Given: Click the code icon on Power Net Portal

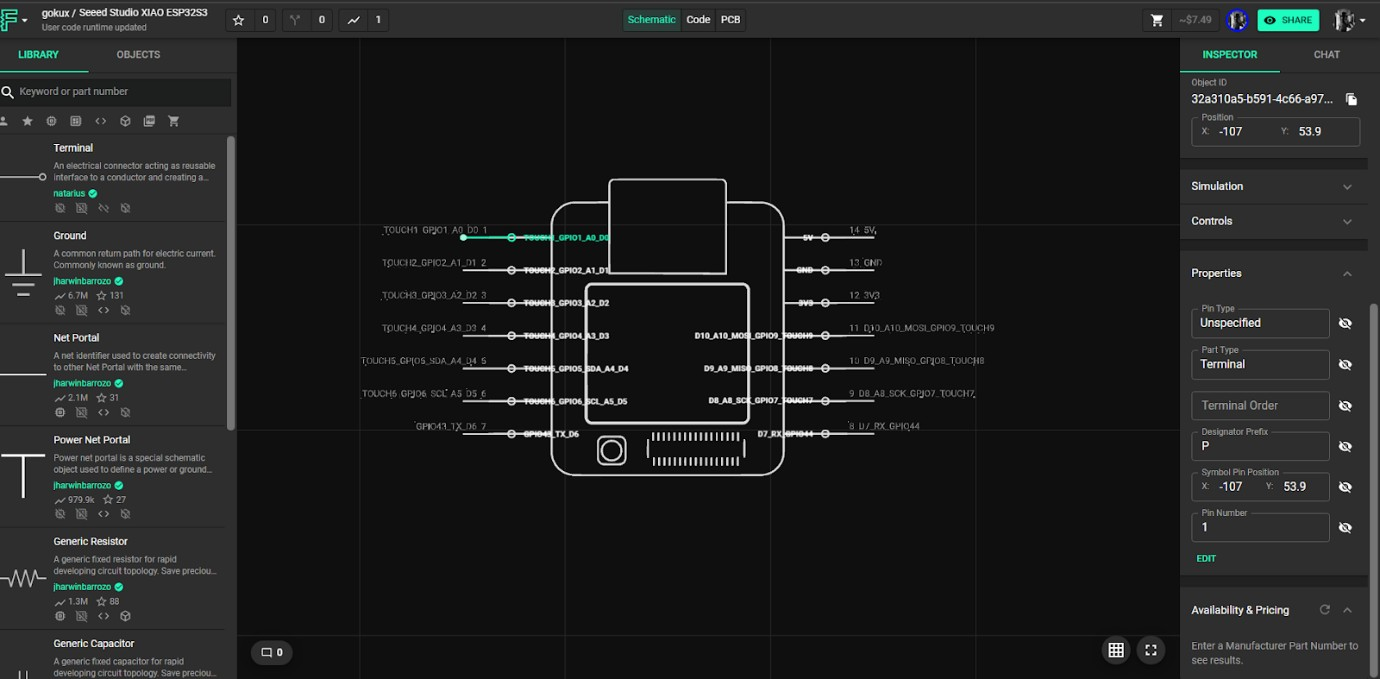Looking at the screenshot, I should click(x=103, y=514).
